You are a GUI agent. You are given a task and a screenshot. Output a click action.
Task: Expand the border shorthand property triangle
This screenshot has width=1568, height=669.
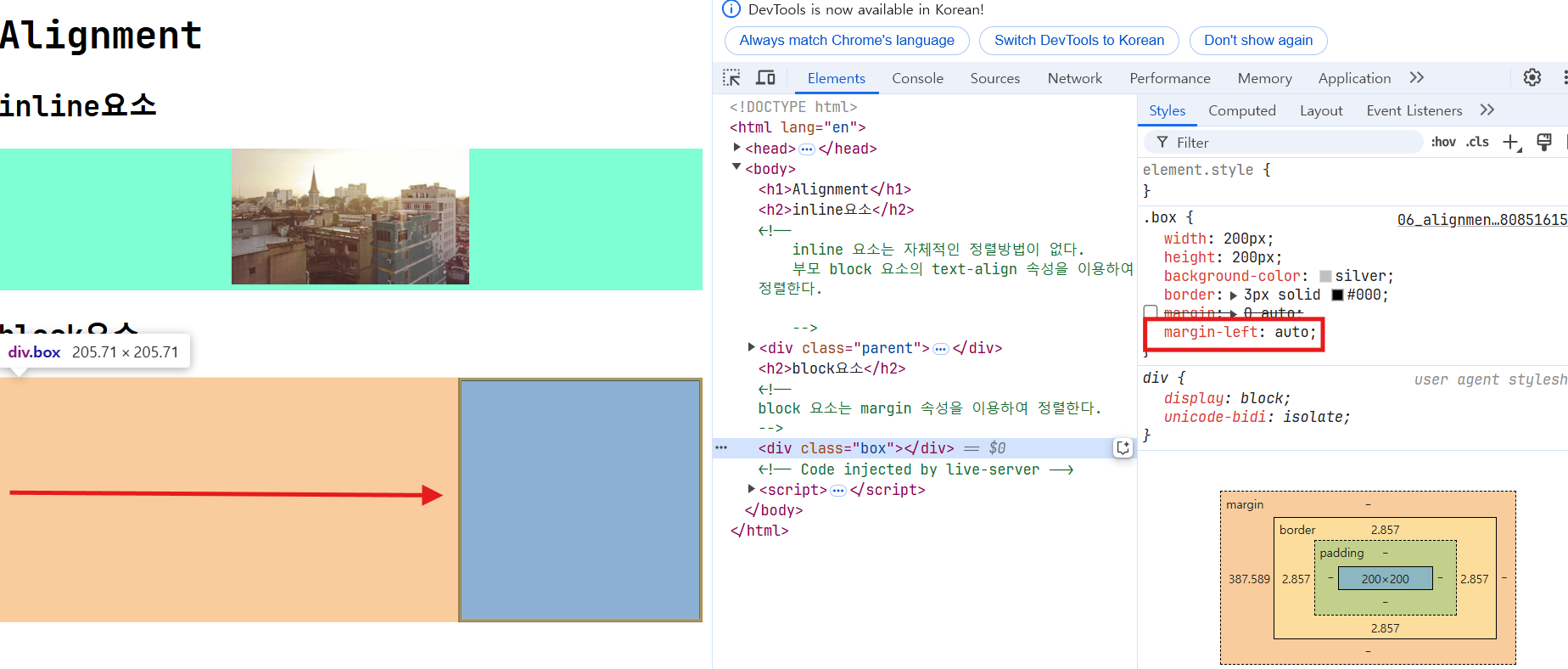click(1234, 295)
